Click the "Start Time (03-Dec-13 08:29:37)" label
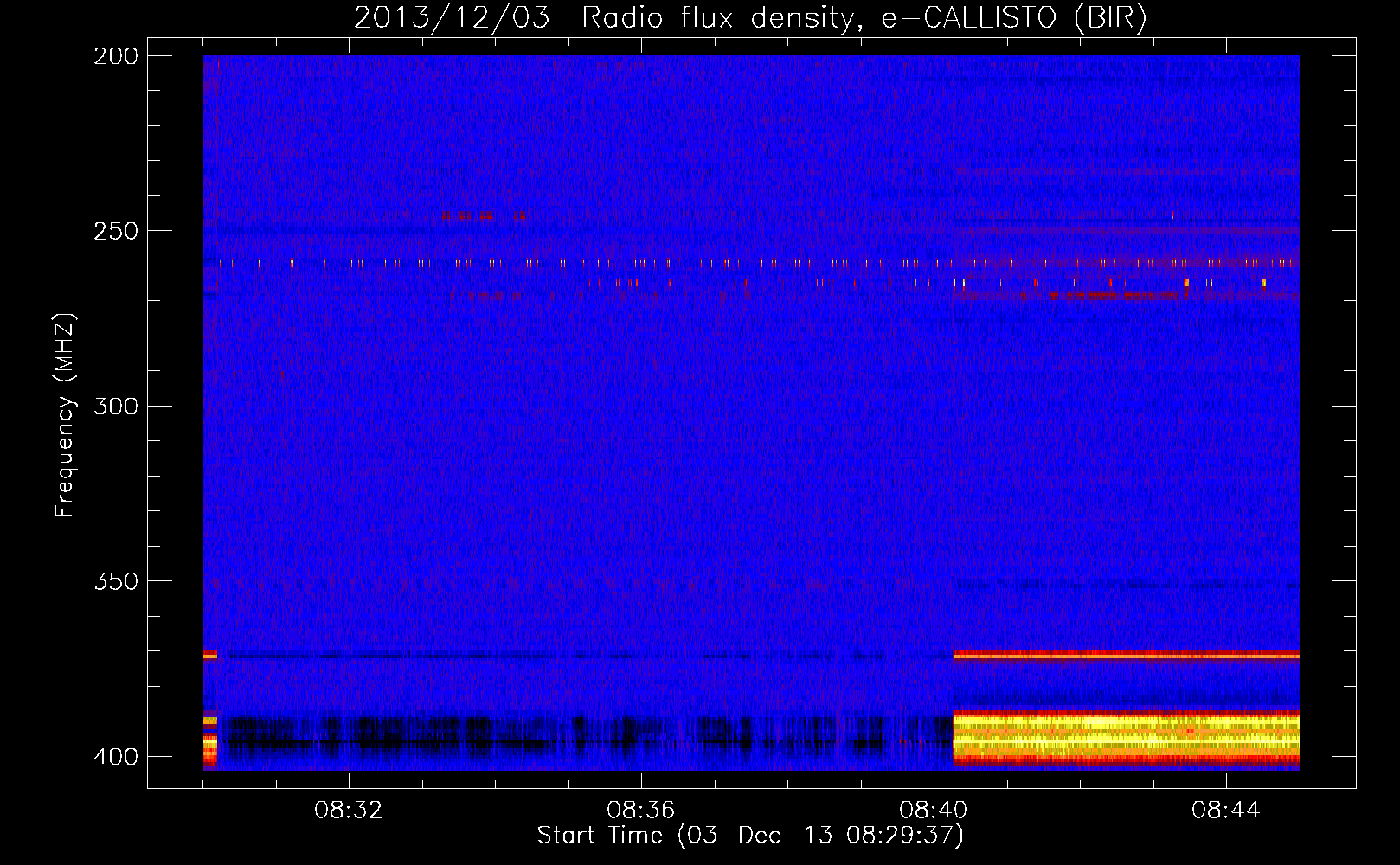 point(750,836)
